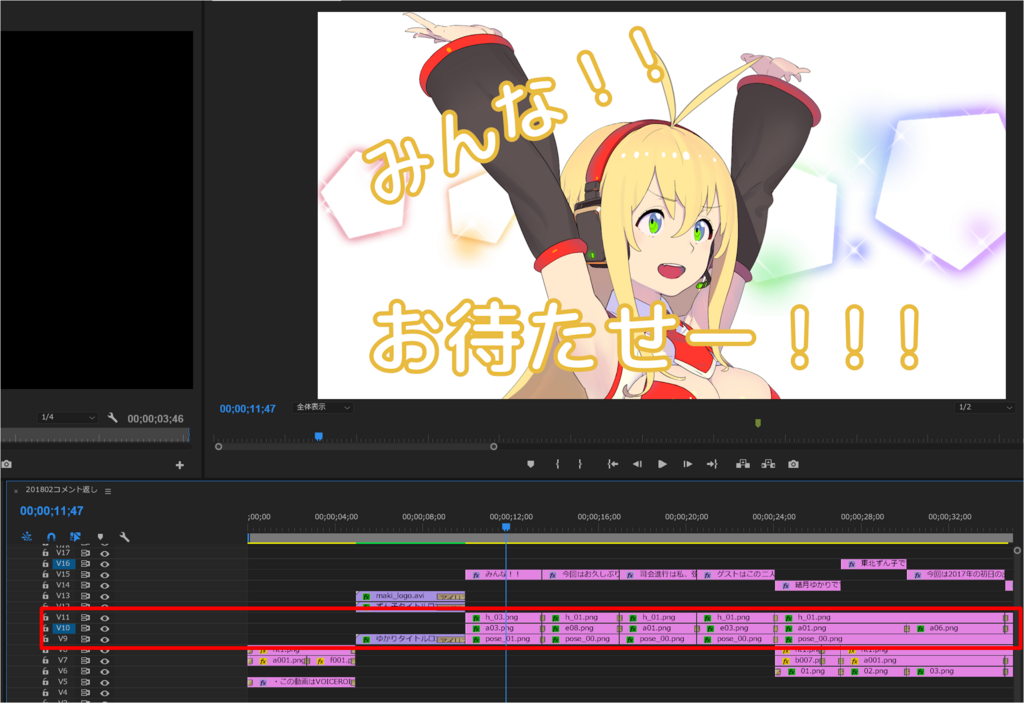Lock track V6 with its padlock
The image size is (1024, 703).
tap(45, 671)
